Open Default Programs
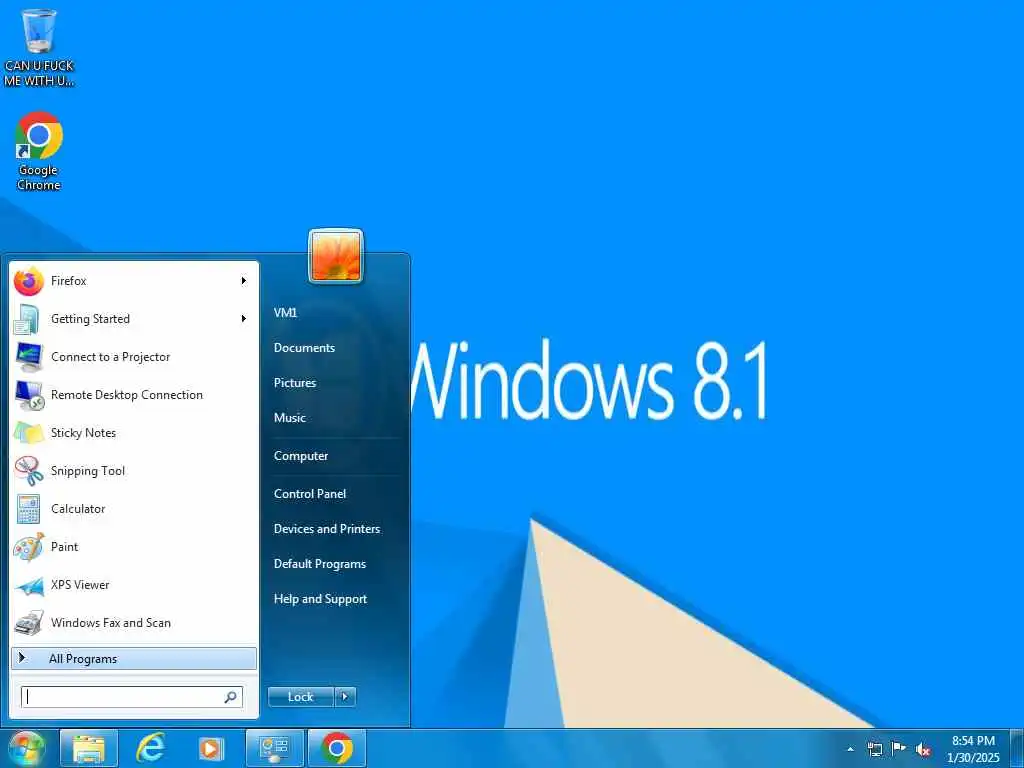This screenshot has width=1024, height=768. click(x=319, y=564)
